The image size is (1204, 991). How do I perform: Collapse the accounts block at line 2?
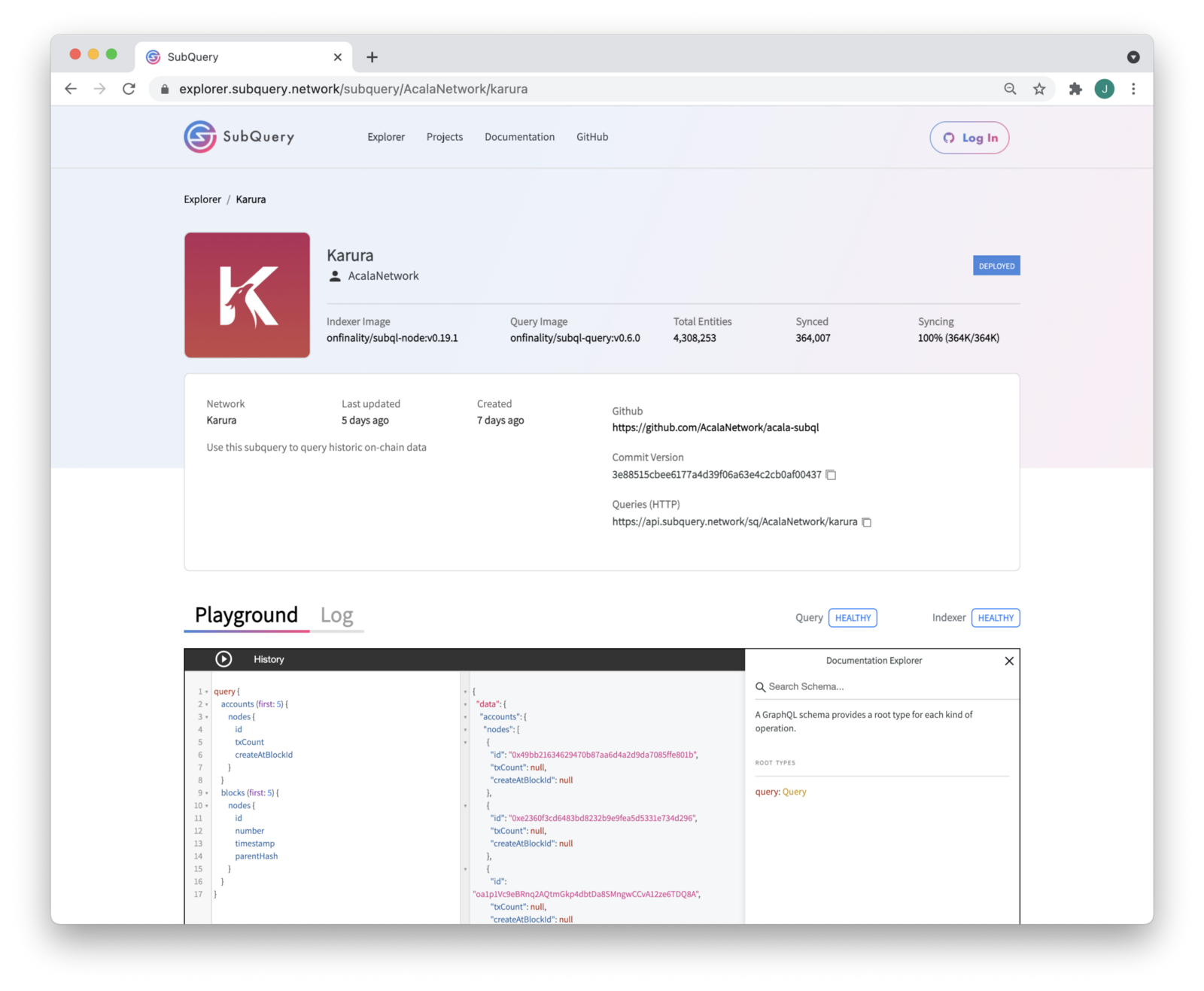click(x=207, y=704)
